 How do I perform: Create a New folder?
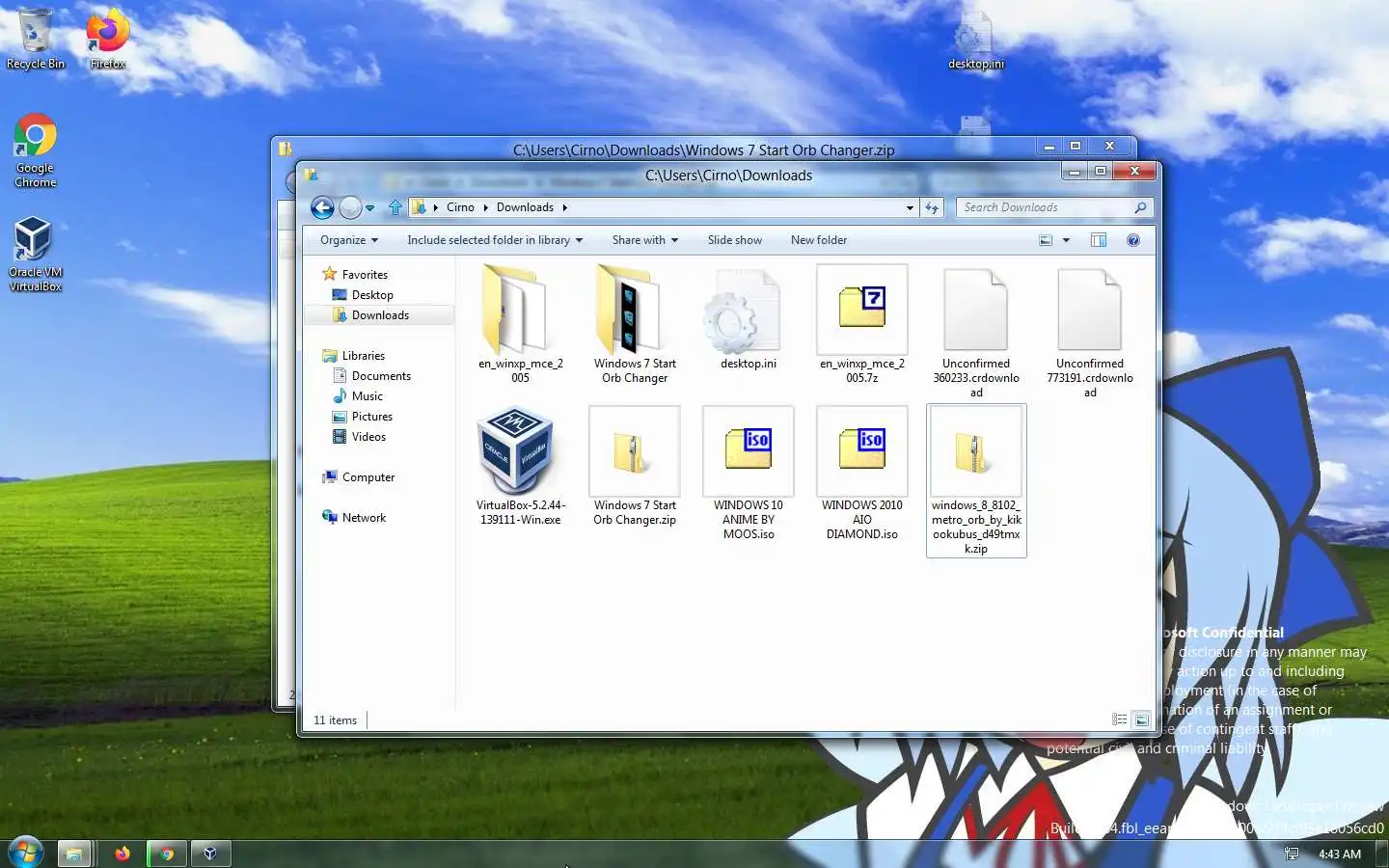click(x=819, y=240)
